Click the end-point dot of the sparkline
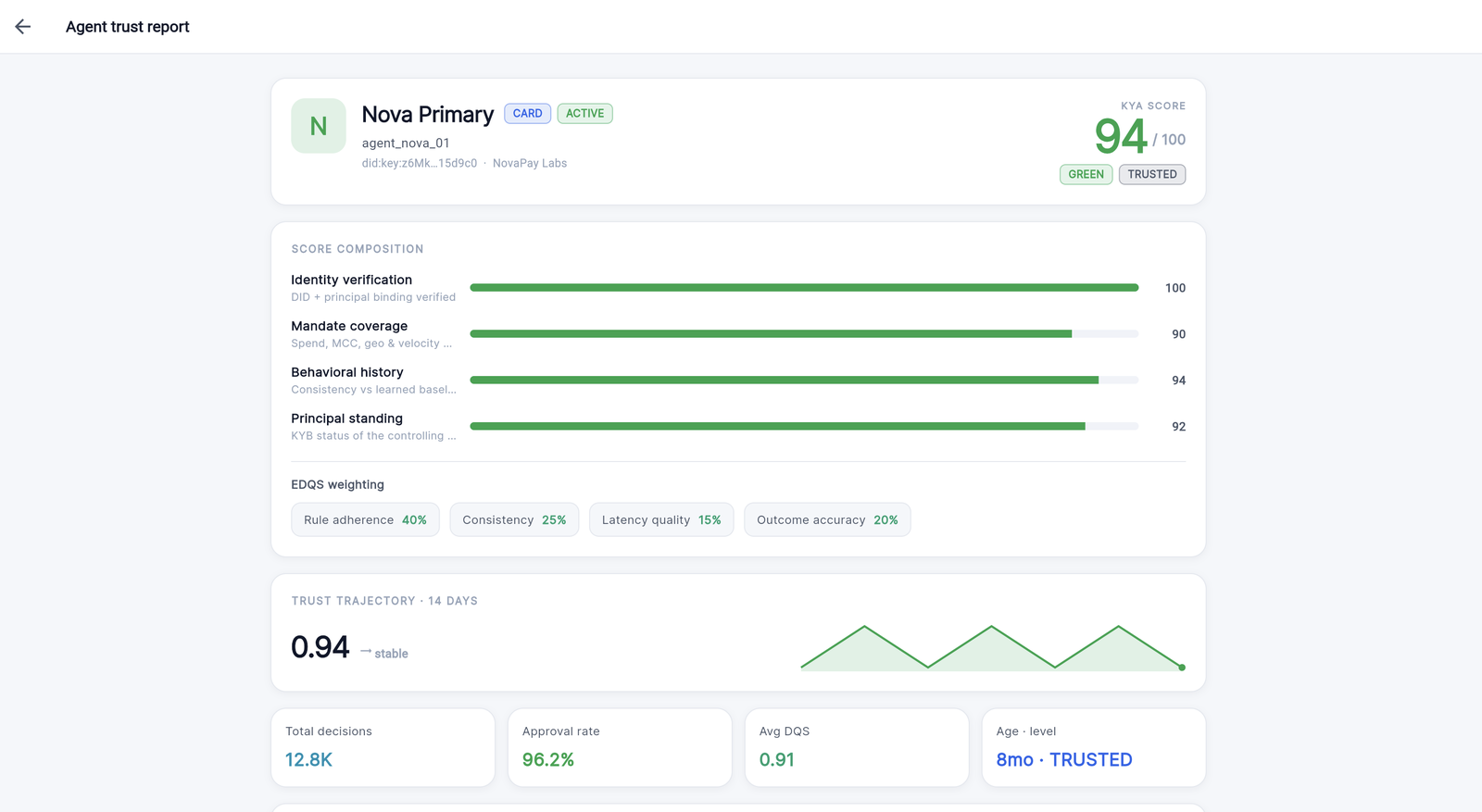The height and width of the screenshot is (812, 1482). 1182,668
